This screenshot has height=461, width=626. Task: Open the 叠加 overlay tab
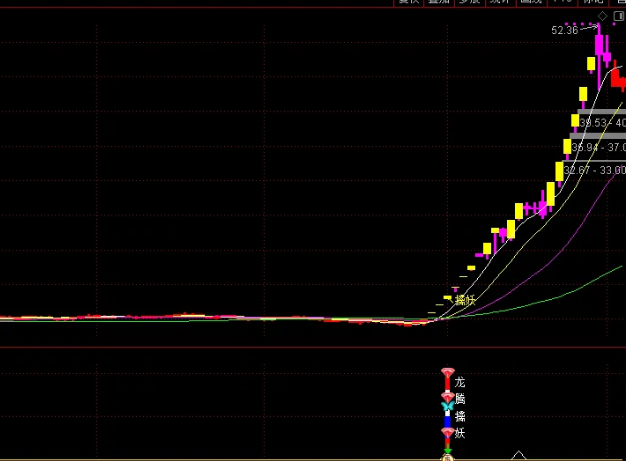(438, 3)
